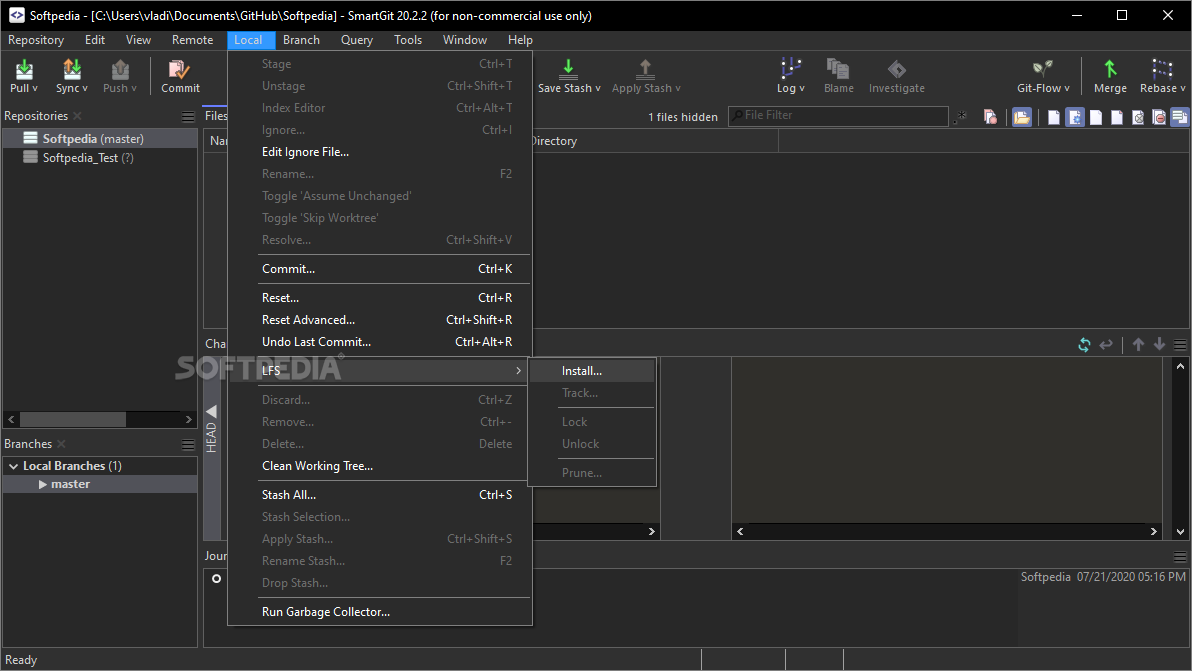Viewport: 1192px width, 671px height.
Task: Click the Sync toolbar icon
Action: [71, 69]
